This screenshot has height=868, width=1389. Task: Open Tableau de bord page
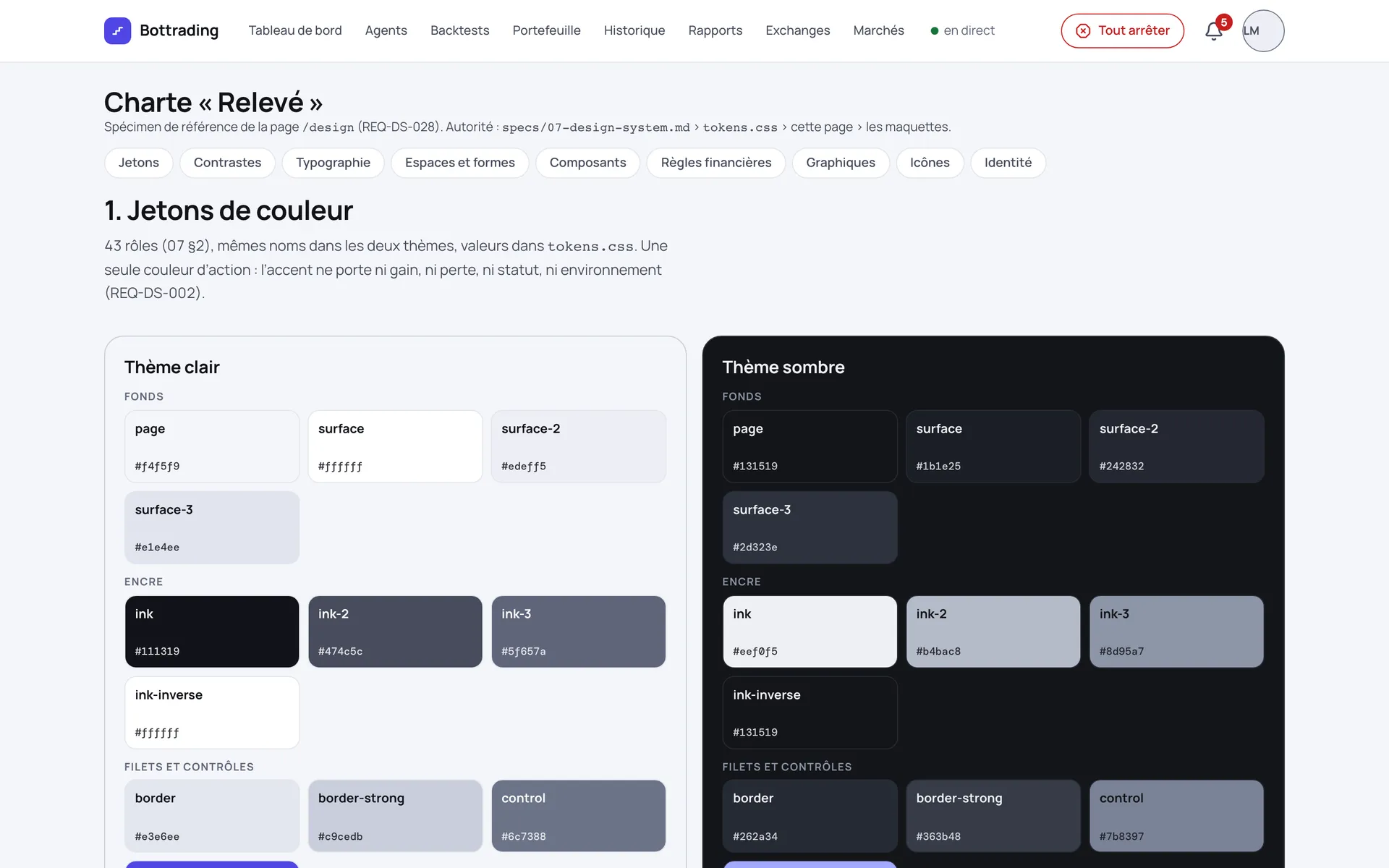tap(295, 30)
